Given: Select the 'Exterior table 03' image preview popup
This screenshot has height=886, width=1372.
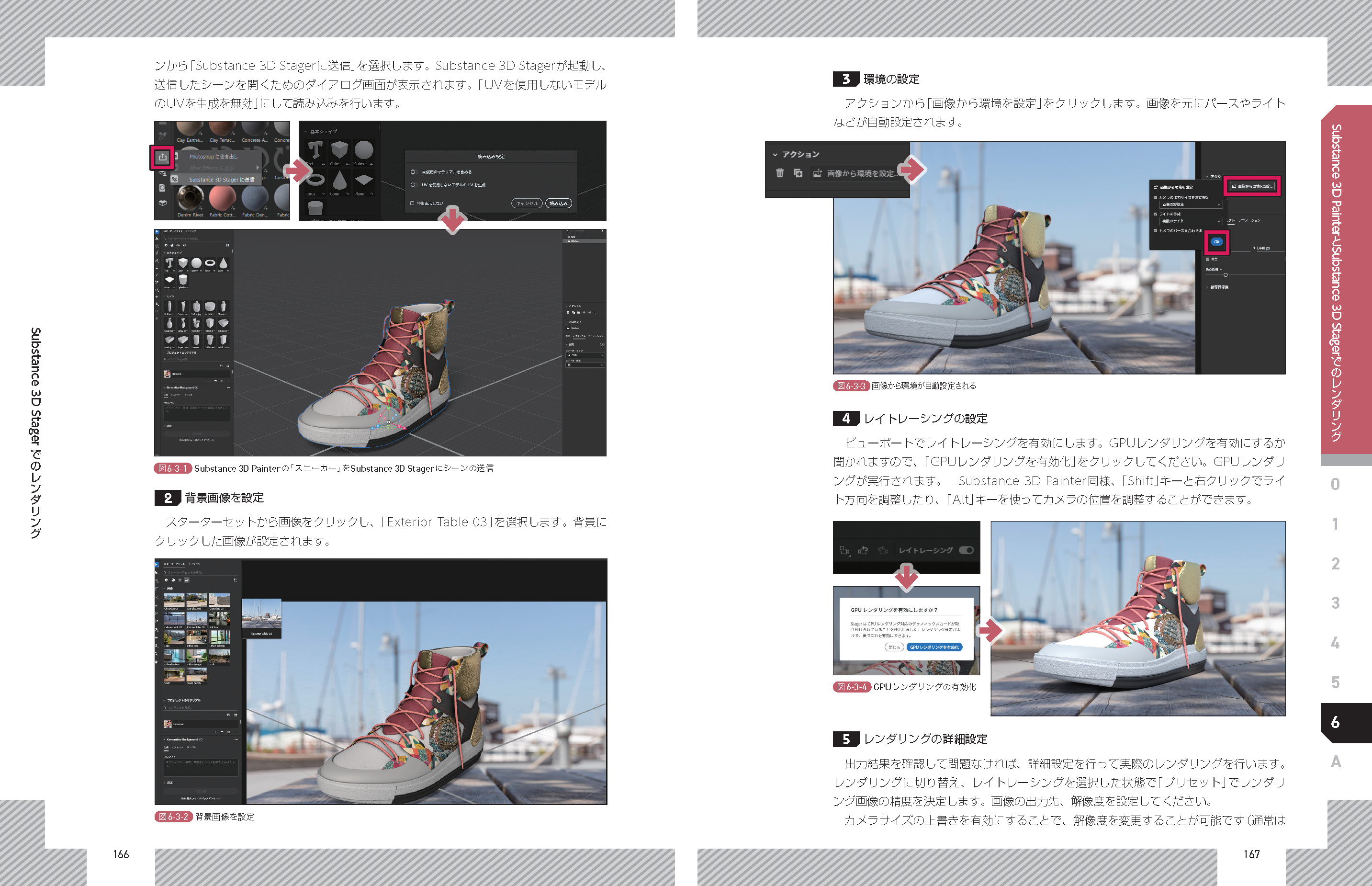Looking at the screenshot, I should (x=262, y=618).
